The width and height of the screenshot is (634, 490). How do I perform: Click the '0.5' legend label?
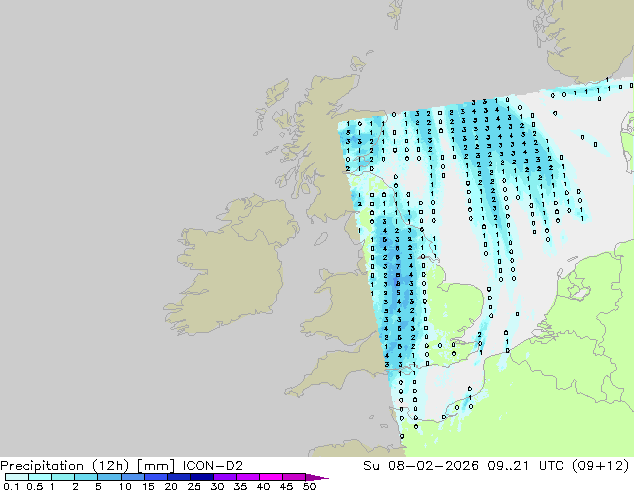click(x=35, y=486)
